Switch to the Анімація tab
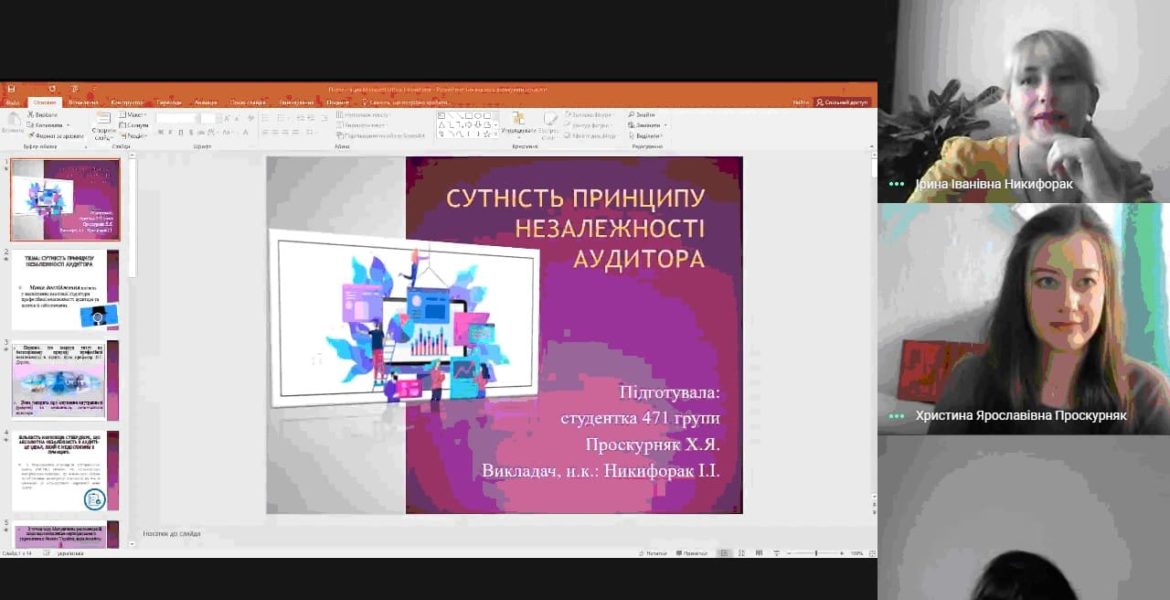Screen dimensions: 1170x600 [x=206, y=102]
